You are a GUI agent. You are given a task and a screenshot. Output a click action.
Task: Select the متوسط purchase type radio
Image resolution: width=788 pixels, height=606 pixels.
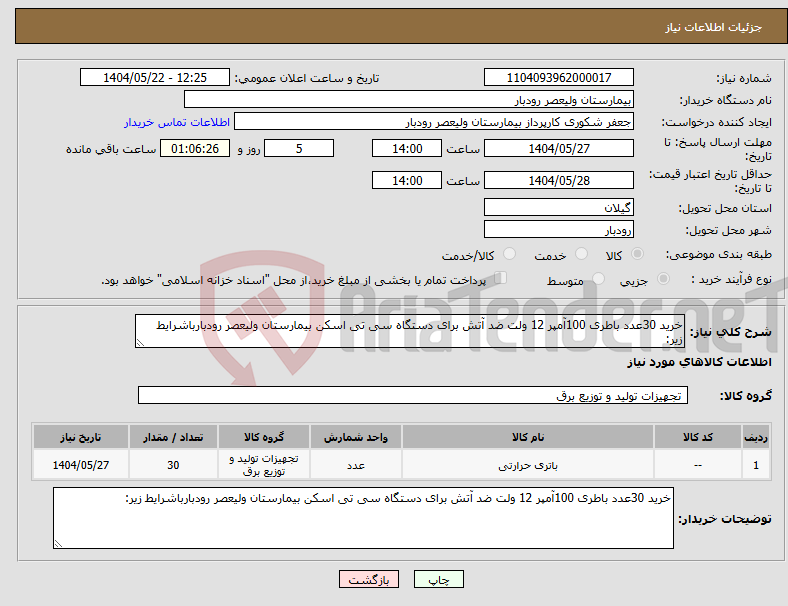598,279
